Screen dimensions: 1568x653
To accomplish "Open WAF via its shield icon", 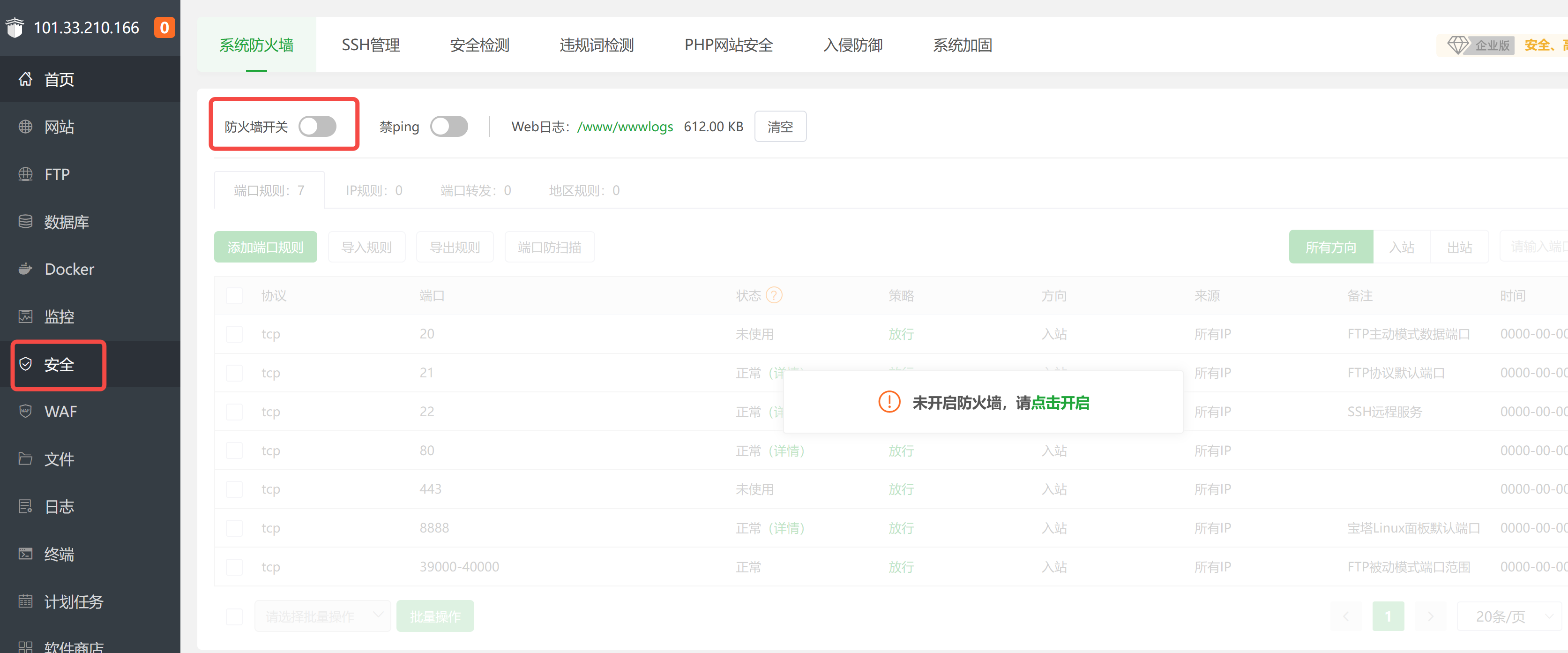I will (25, 411).
